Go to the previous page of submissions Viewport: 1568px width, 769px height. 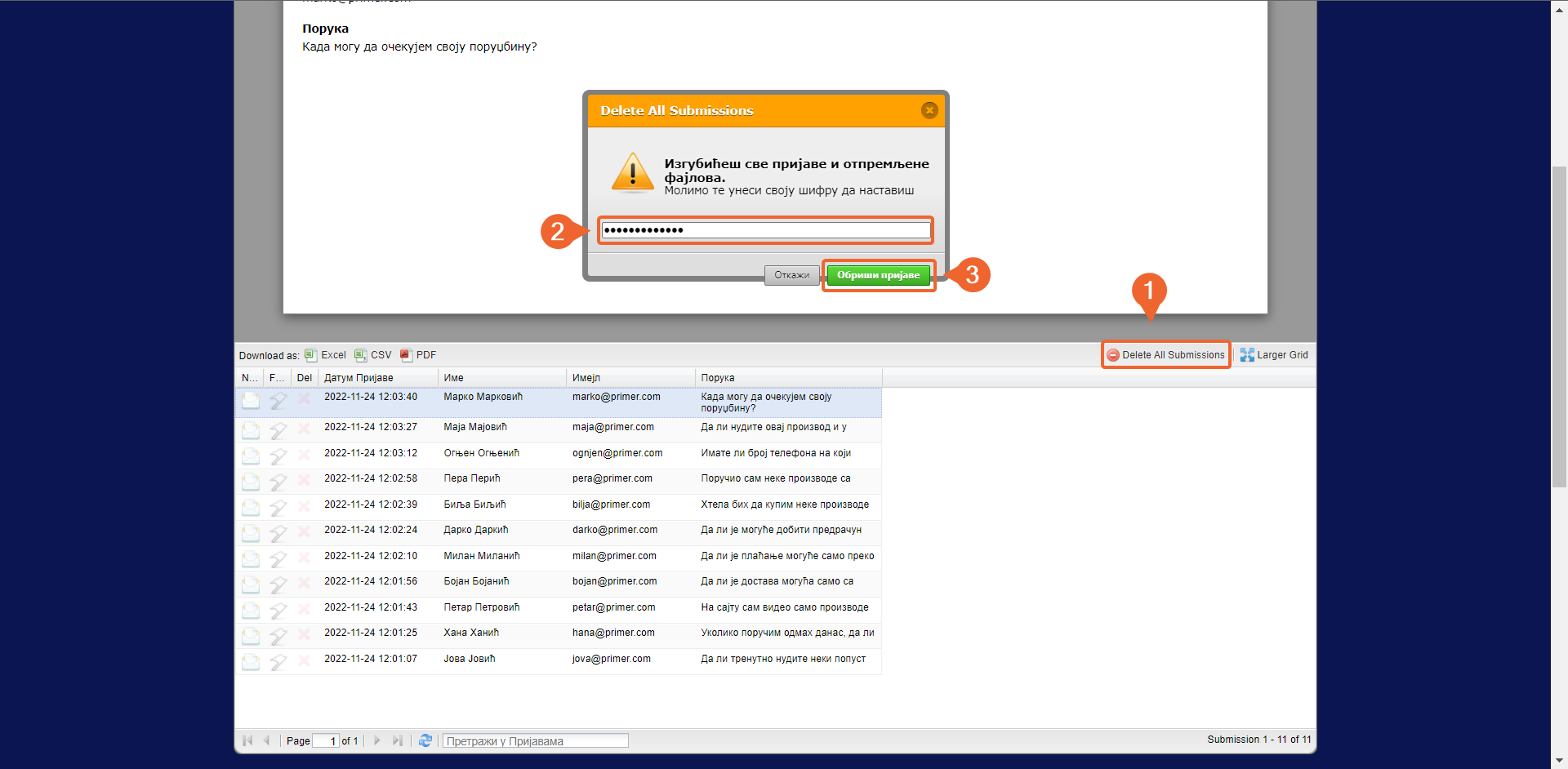[266, 740]
